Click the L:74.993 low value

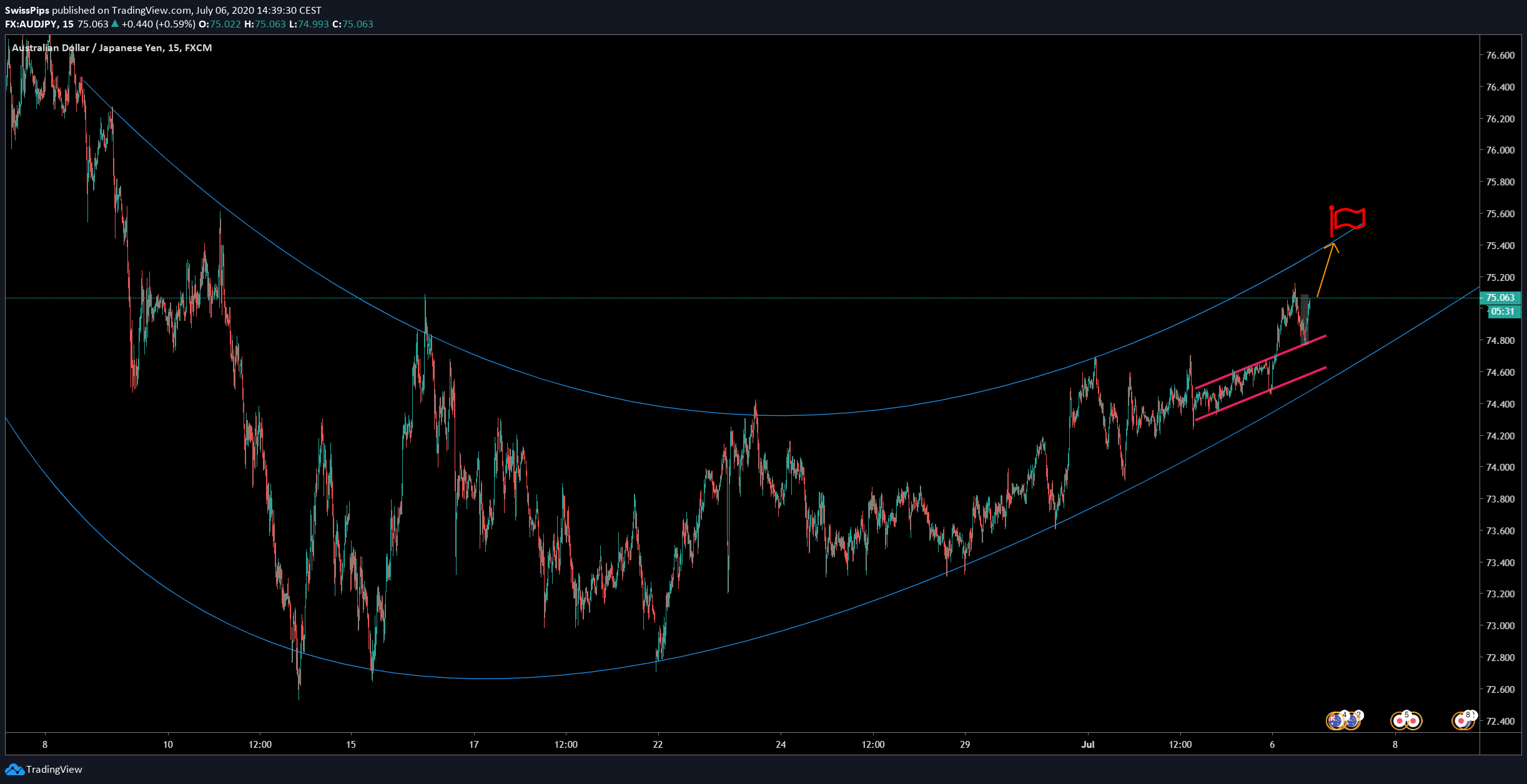tap(309, 24)
